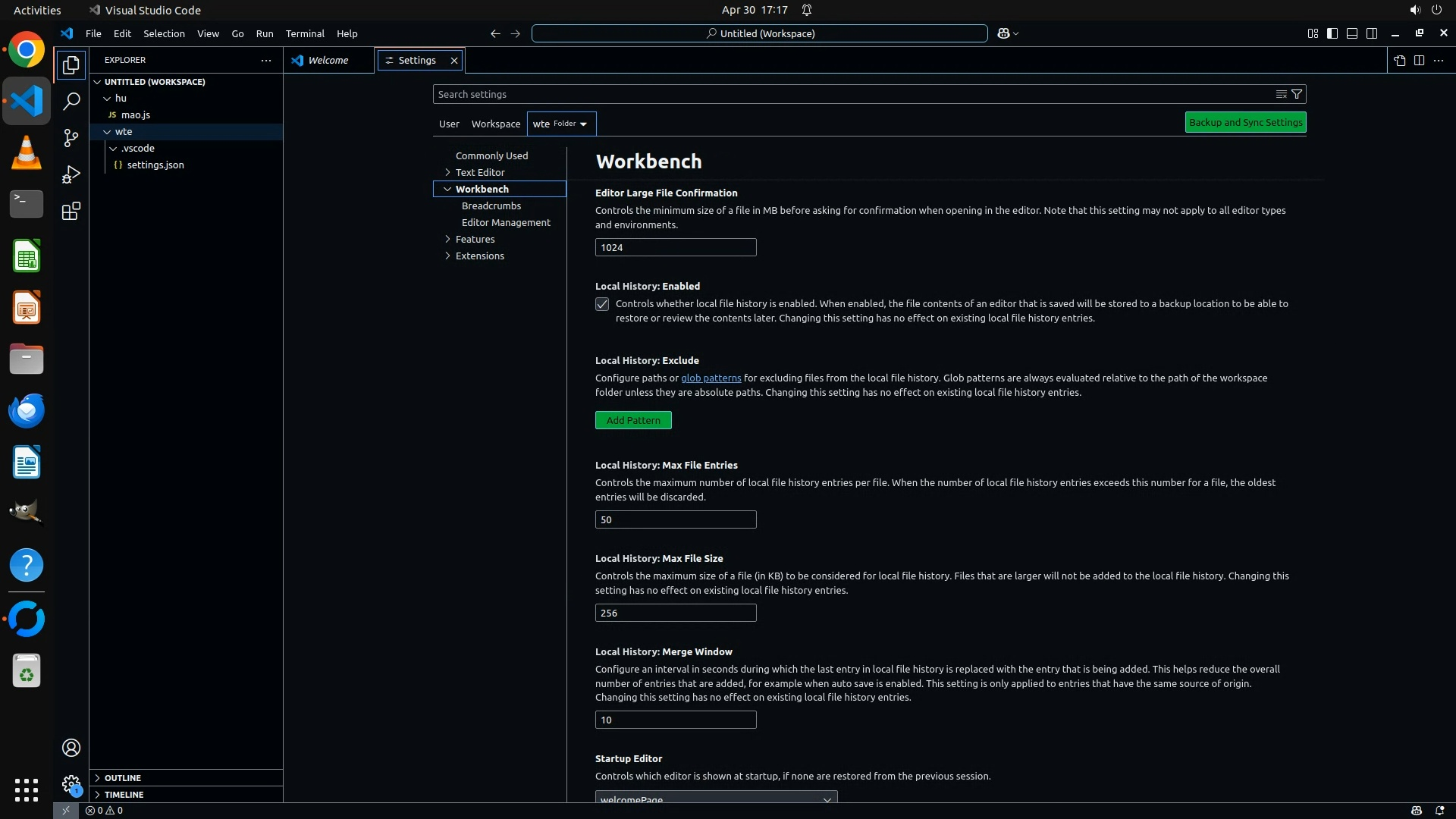Open the Extensions view
This screenshot has width=1456, height=819.
[x=71, y=212]
